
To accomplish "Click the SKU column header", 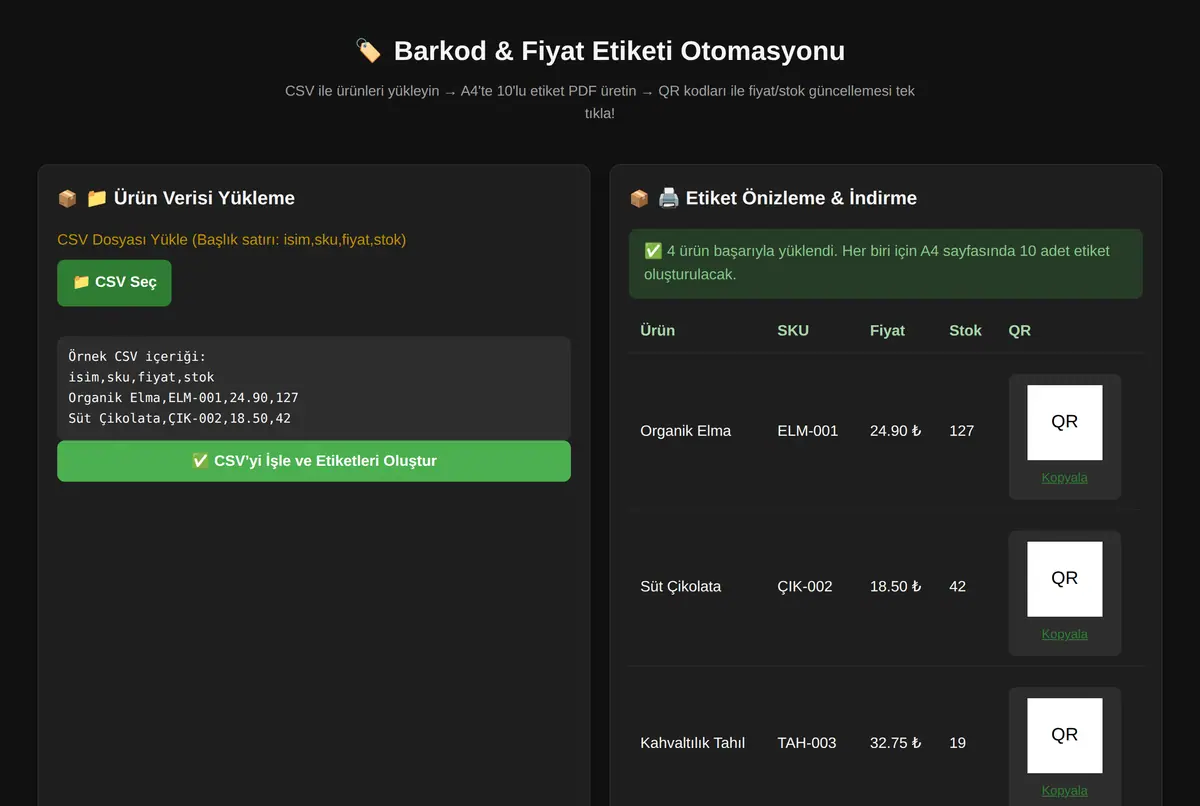I will 793,330.
